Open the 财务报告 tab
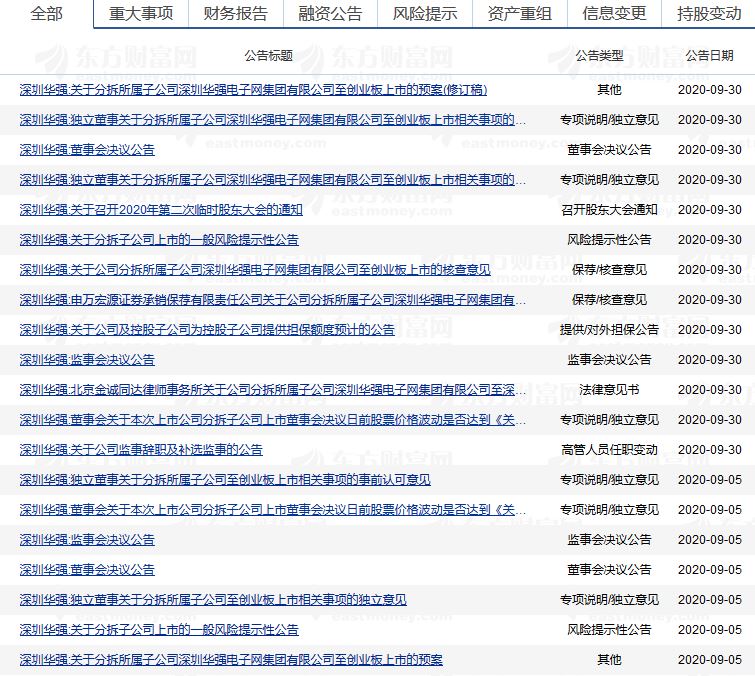 (235, 13)
